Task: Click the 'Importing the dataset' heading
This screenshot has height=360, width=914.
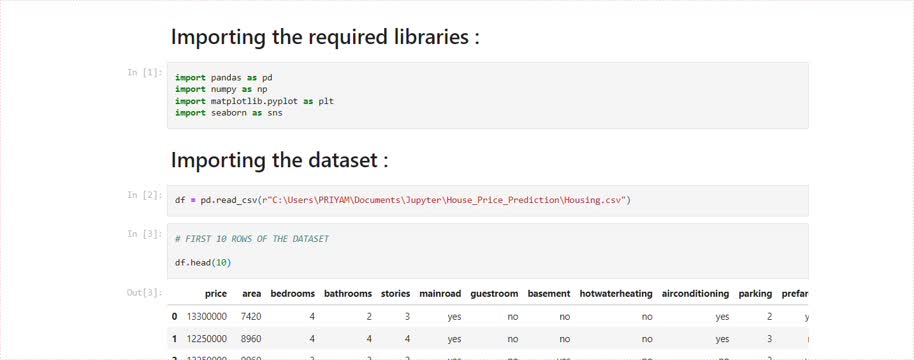Action: click(279, 160)
